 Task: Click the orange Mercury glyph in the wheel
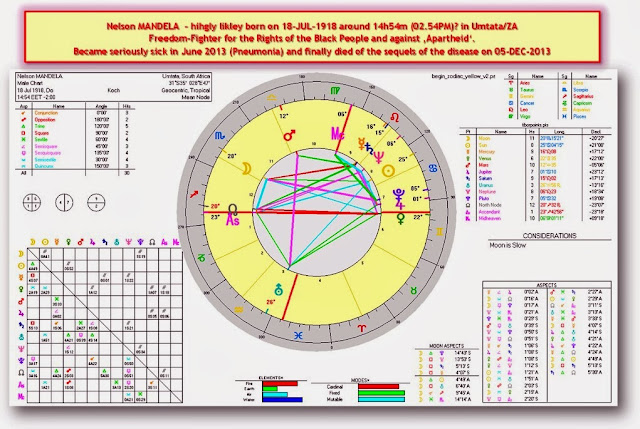click(x=361, y=143)
